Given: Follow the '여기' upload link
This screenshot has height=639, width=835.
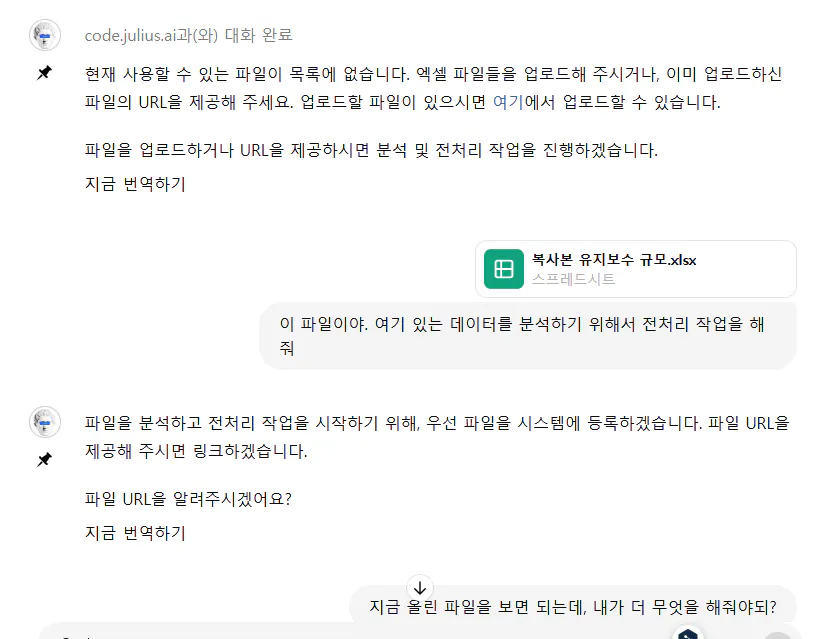Looking at the screenshot, I should tap(507, 102).
